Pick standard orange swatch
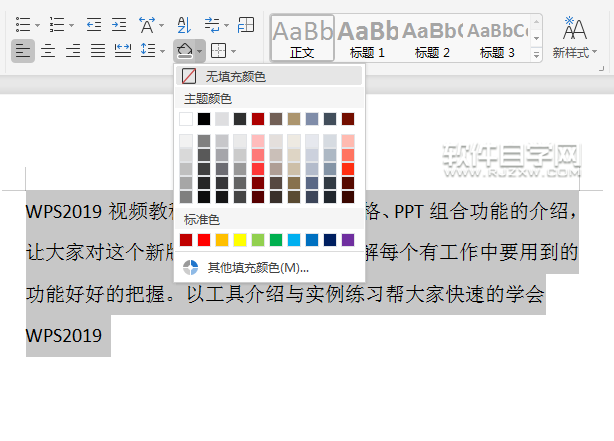 [222, 240]
